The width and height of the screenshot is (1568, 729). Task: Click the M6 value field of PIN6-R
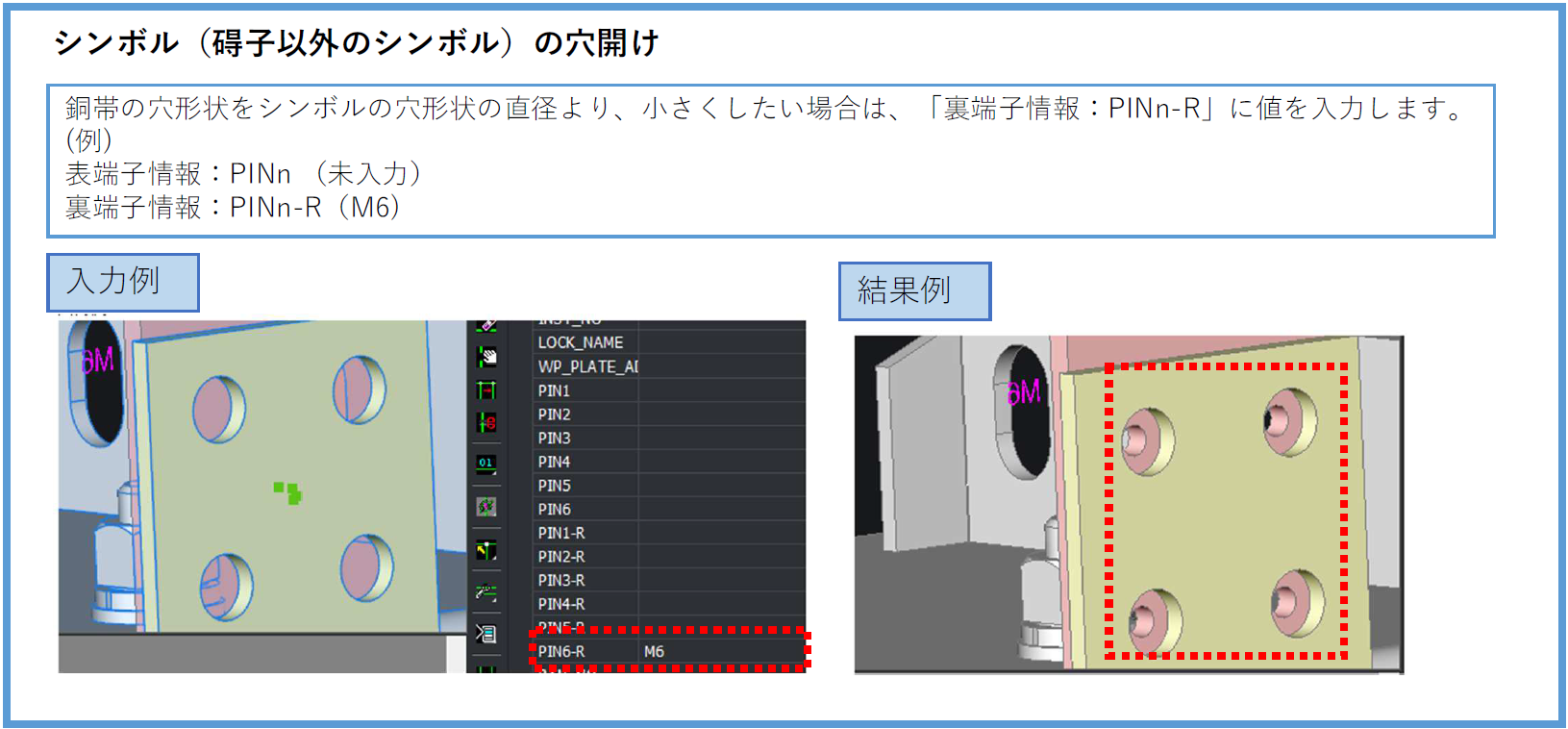tap(721, 651)
